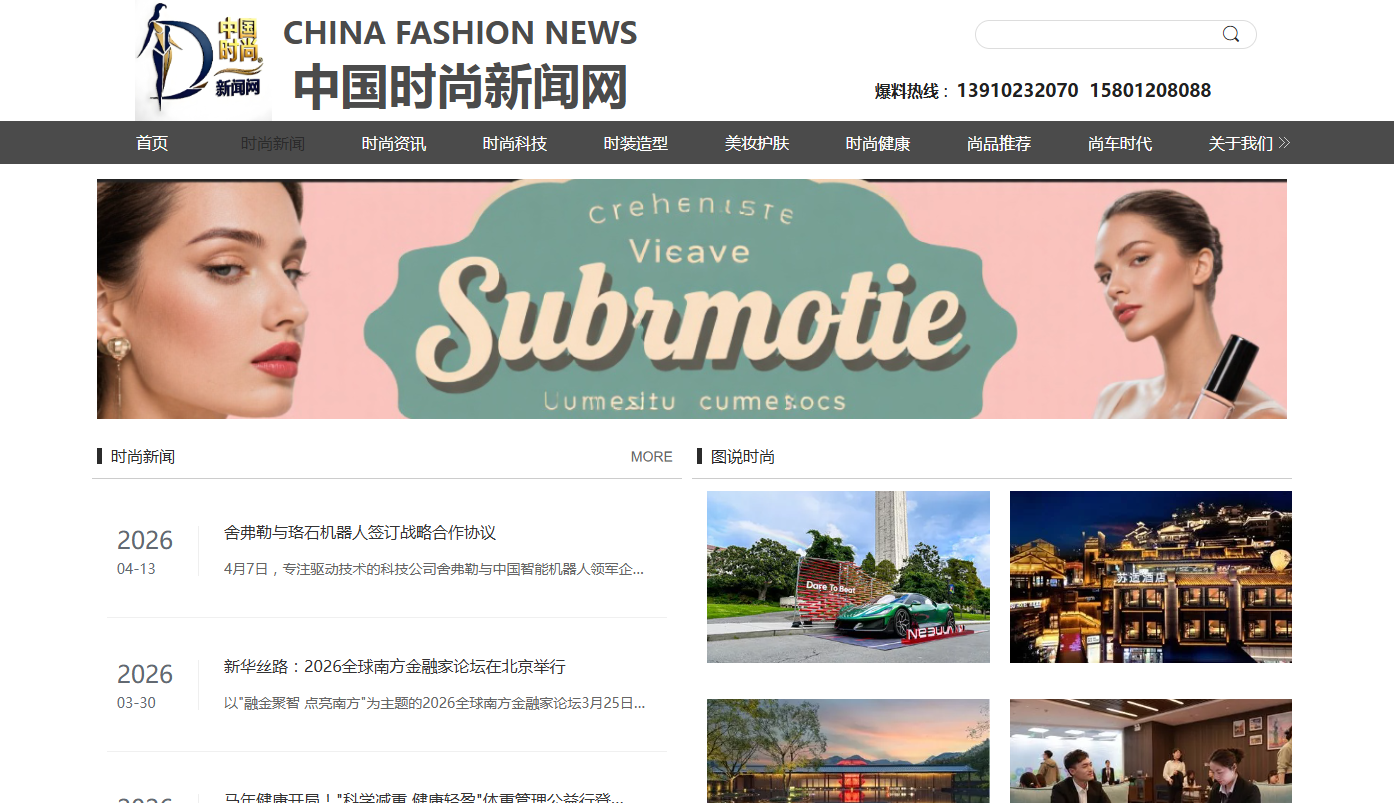Navigate to 美妆护肤 page

[x=757, y=143]
